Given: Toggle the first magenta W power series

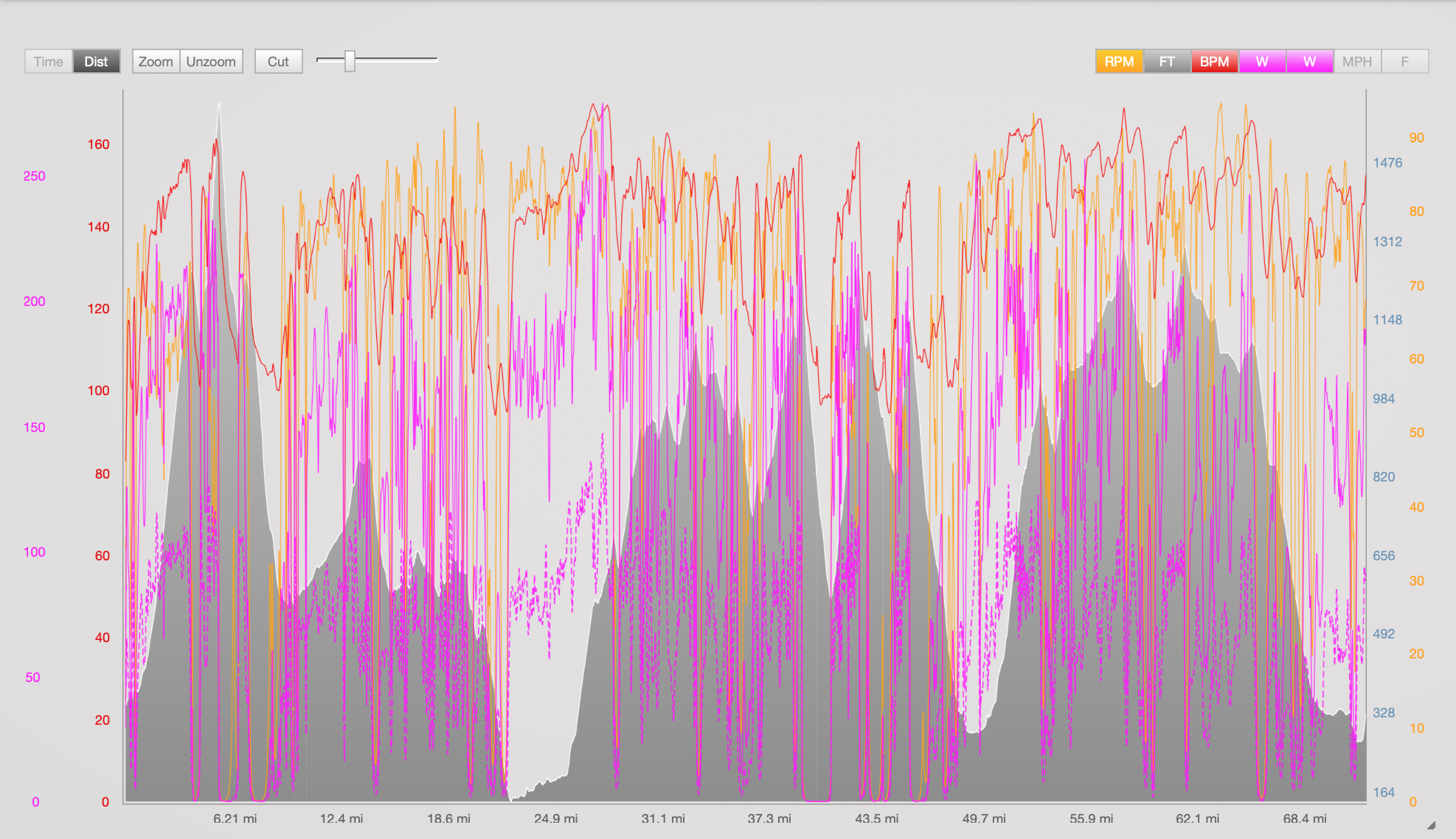Looking at the screenshot, I should pyautogui.click(x=1262, y=61).
